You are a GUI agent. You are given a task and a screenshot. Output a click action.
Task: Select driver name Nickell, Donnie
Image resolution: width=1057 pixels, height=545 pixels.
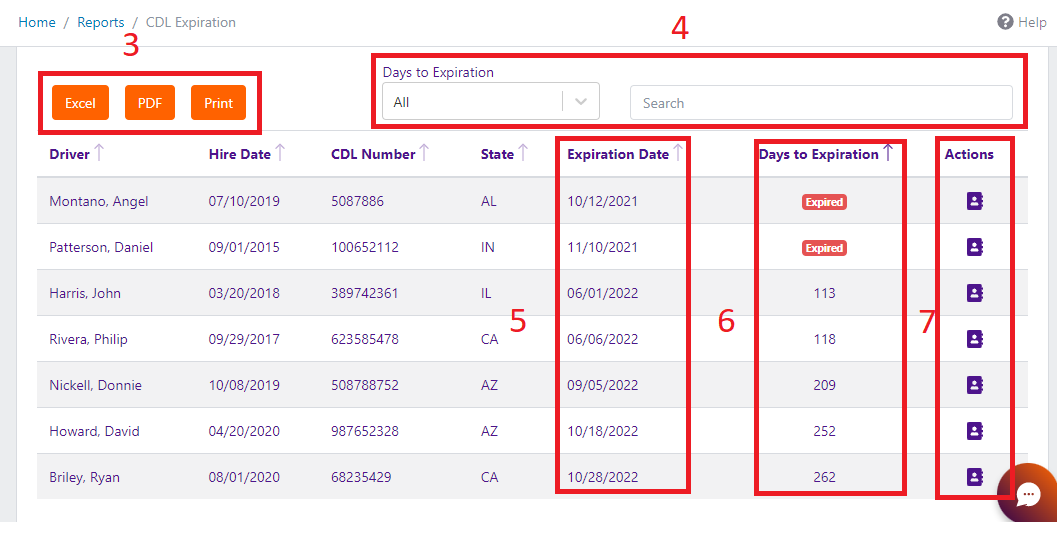point(96,385)
